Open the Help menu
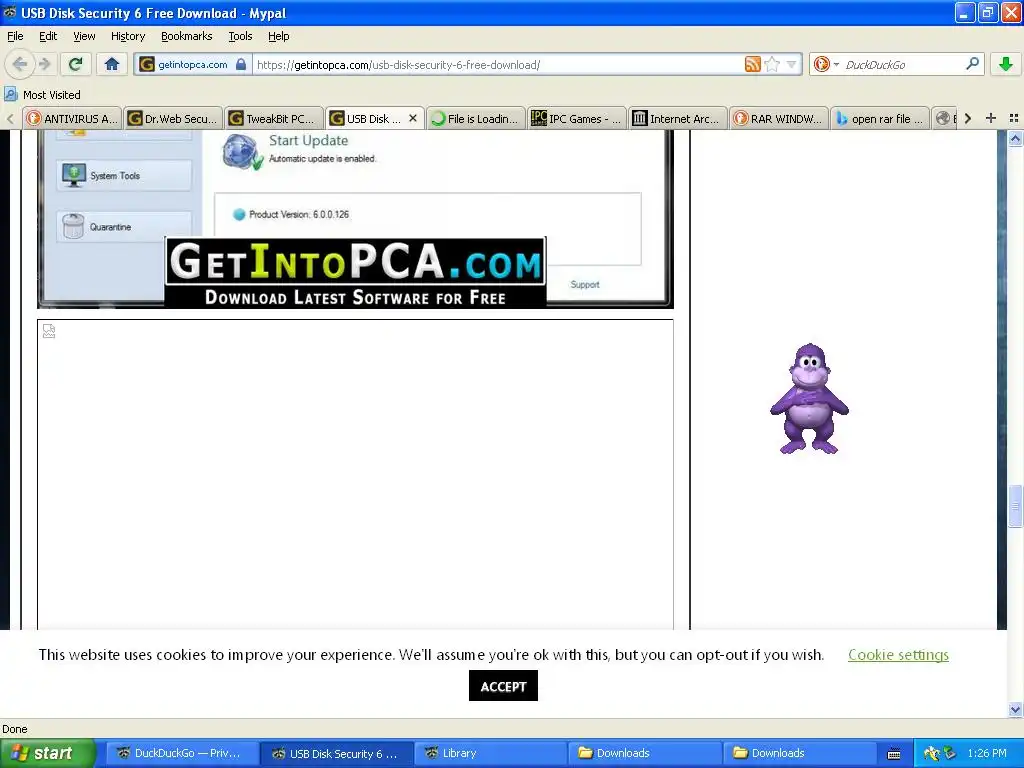1024x768 pixels. pos(278,36)
